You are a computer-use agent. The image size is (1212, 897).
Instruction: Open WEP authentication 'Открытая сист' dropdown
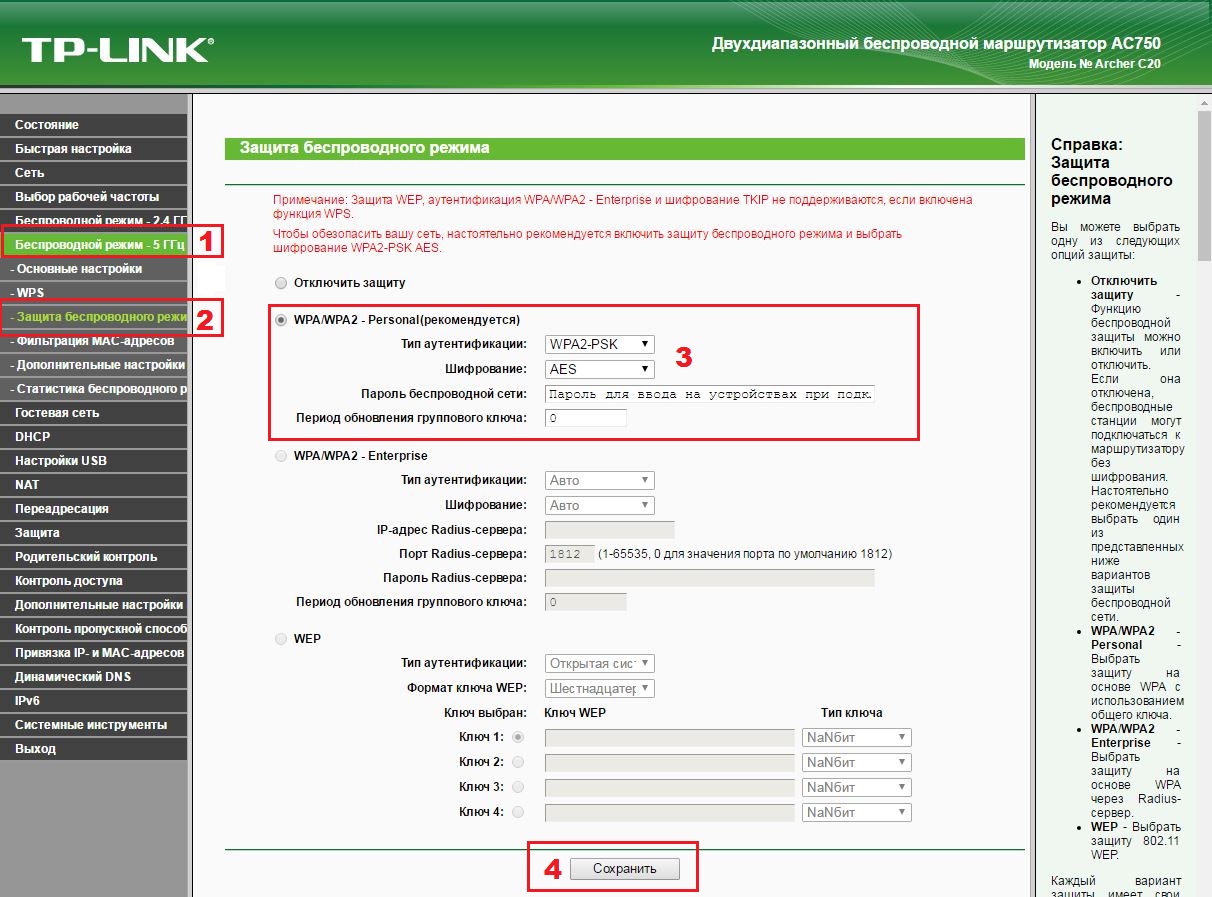pyautogui.click(x=600, y=663)
